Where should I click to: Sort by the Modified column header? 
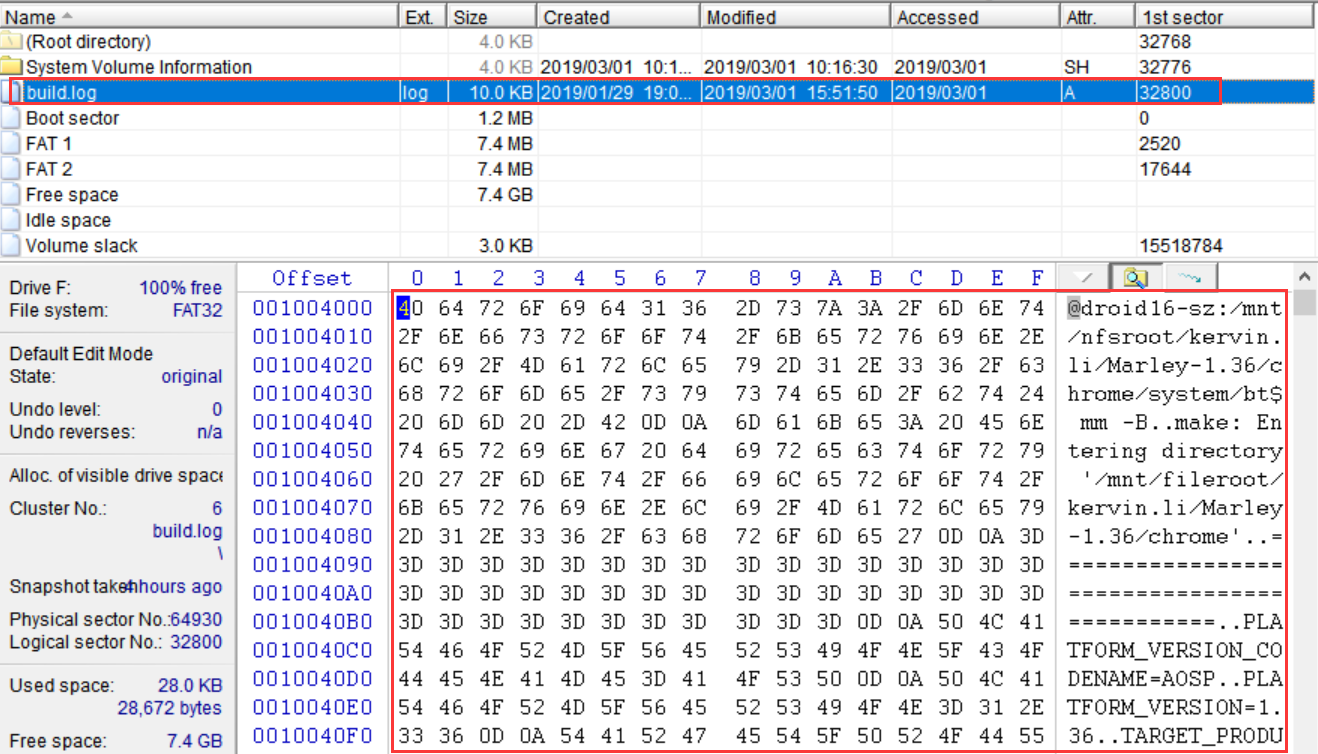[795, 17]
